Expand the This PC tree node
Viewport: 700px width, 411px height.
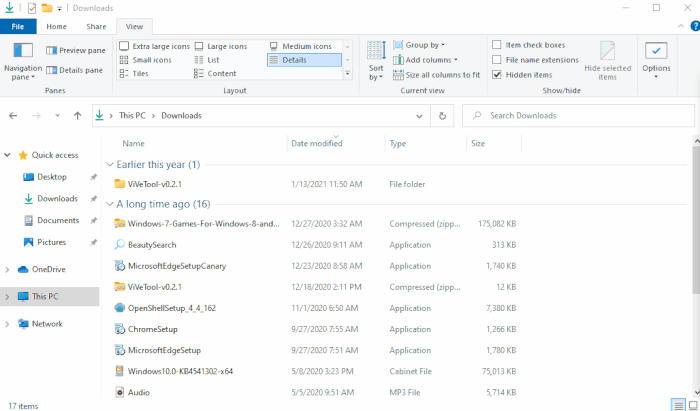8,297
